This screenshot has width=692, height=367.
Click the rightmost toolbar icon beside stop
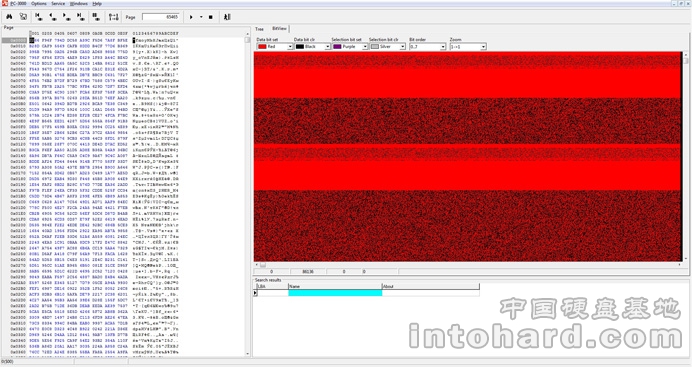(227, 17)
